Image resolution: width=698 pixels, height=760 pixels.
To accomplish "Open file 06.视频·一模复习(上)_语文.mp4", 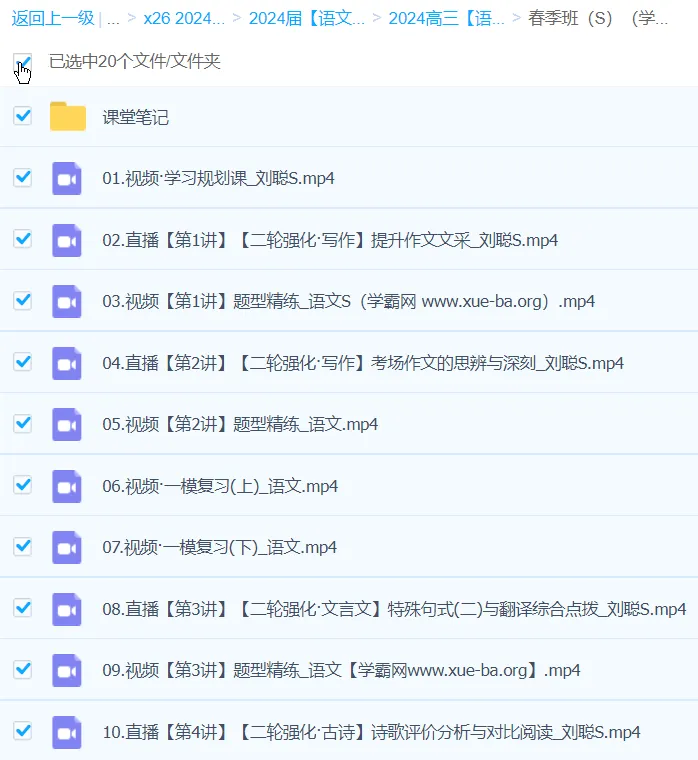I will click(220, 486).
